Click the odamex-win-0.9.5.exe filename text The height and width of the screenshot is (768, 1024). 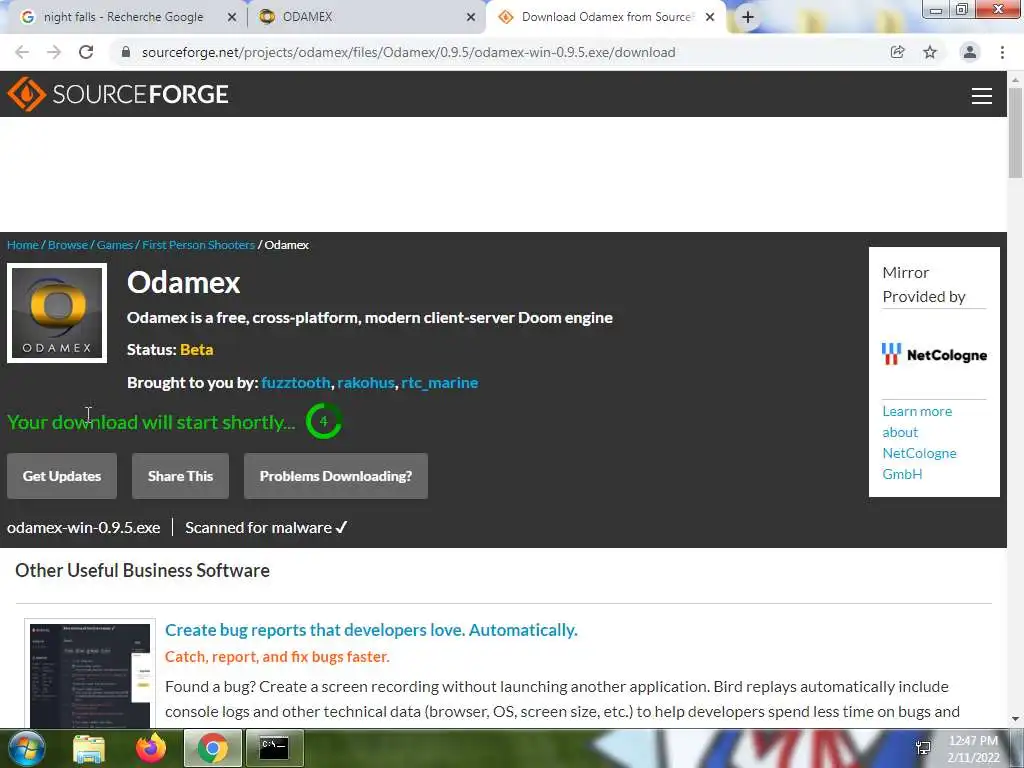[84, 528]
